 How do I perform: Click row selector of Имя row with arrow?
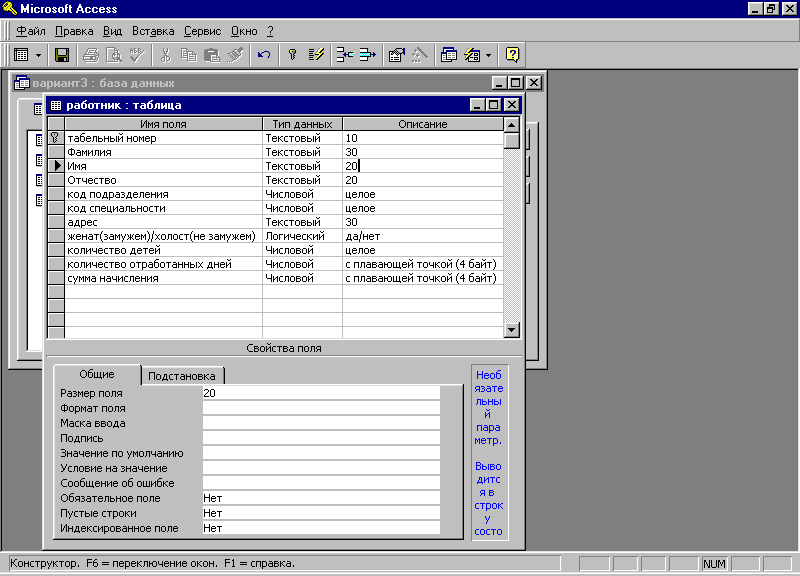click(x=56, y=166)
